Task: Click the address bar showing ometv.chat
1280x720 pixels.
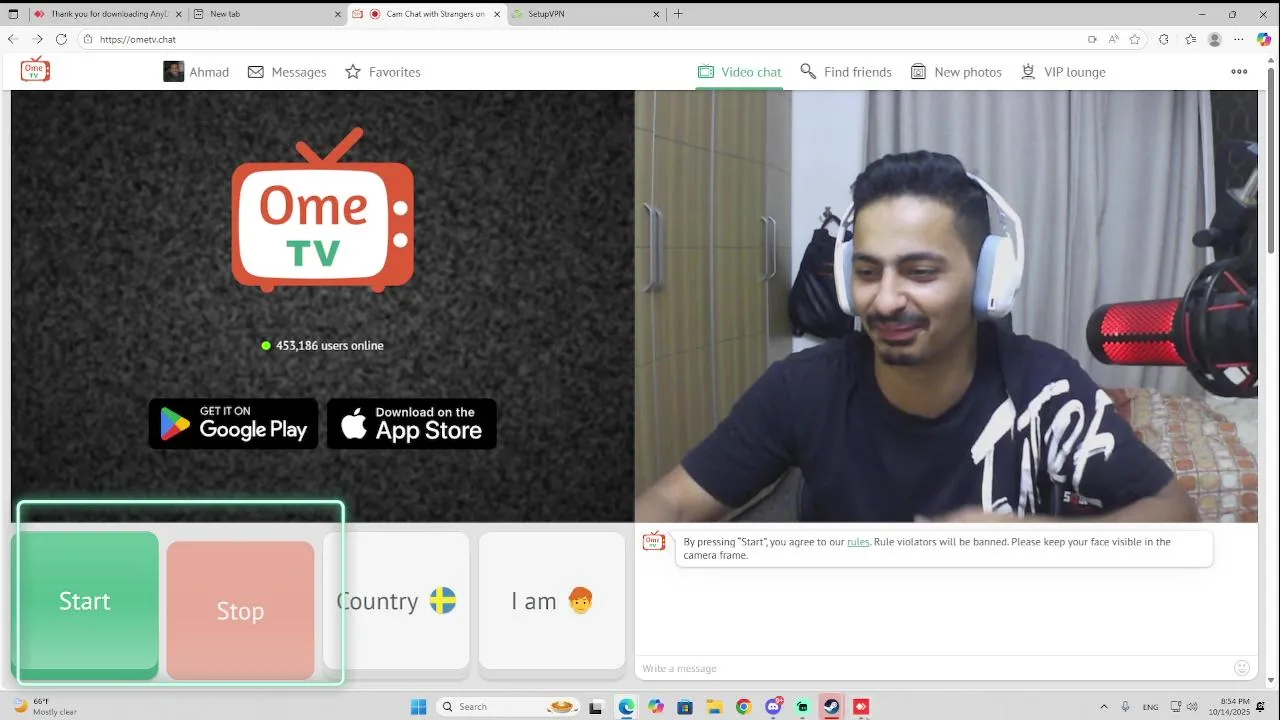Action: pos(580,39)
